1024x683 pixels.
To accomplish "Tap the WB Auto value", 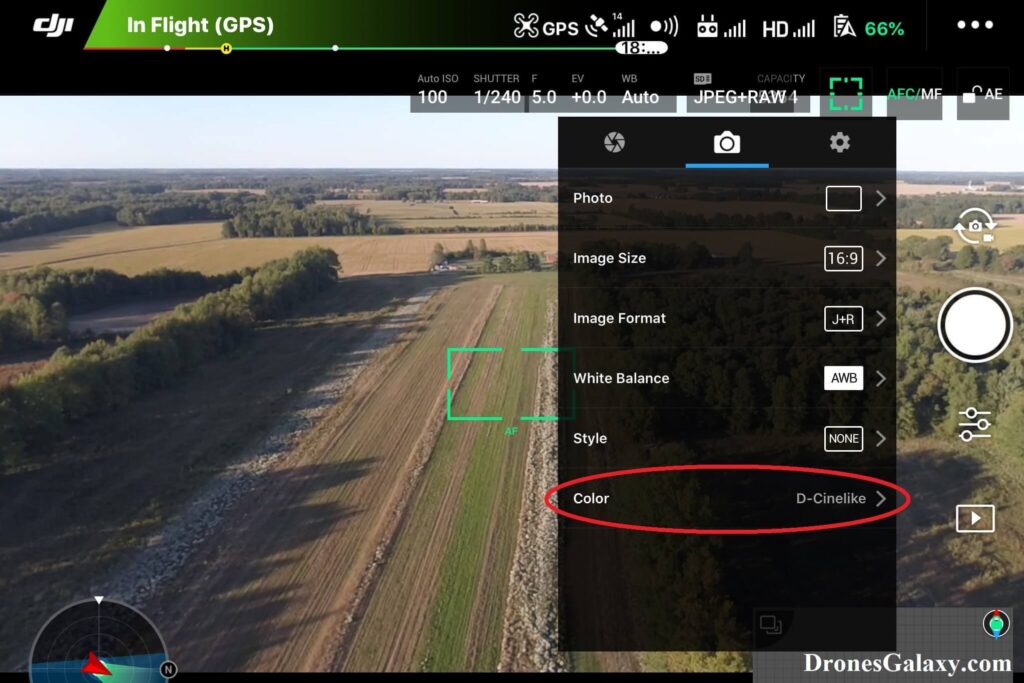I will point(640,89).
